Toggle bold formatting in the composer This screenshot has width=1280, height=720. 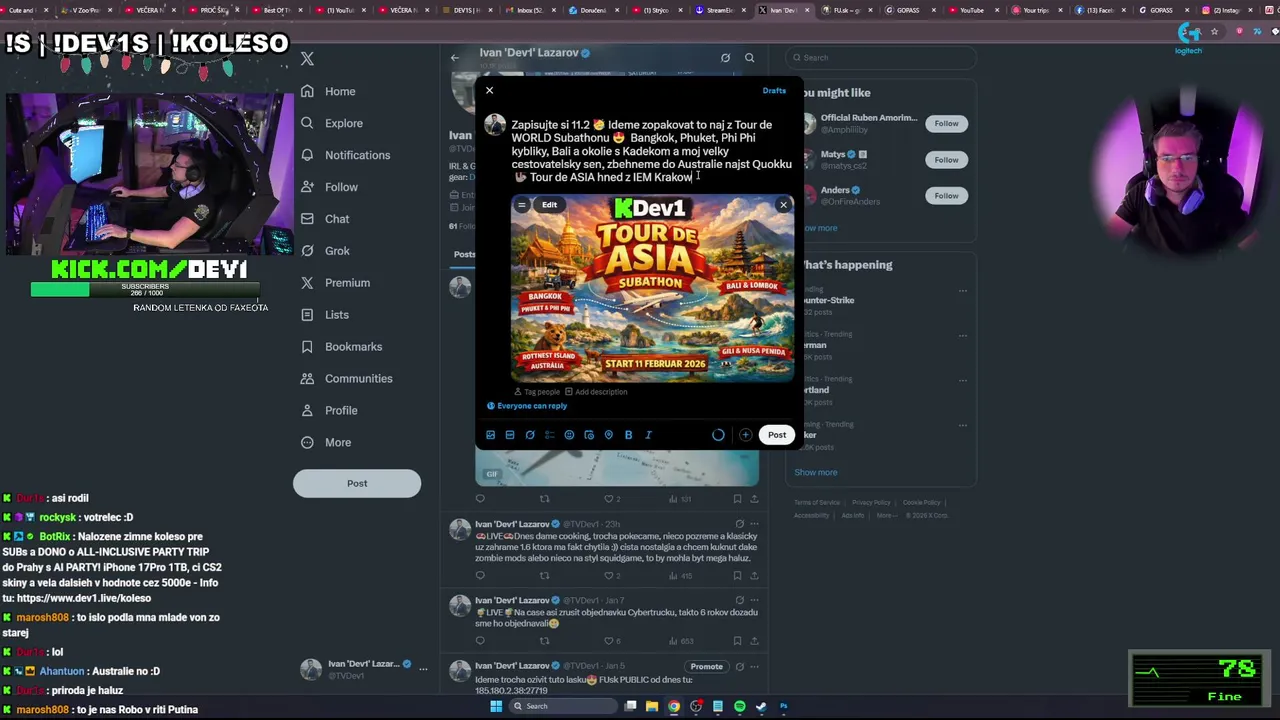628,435
